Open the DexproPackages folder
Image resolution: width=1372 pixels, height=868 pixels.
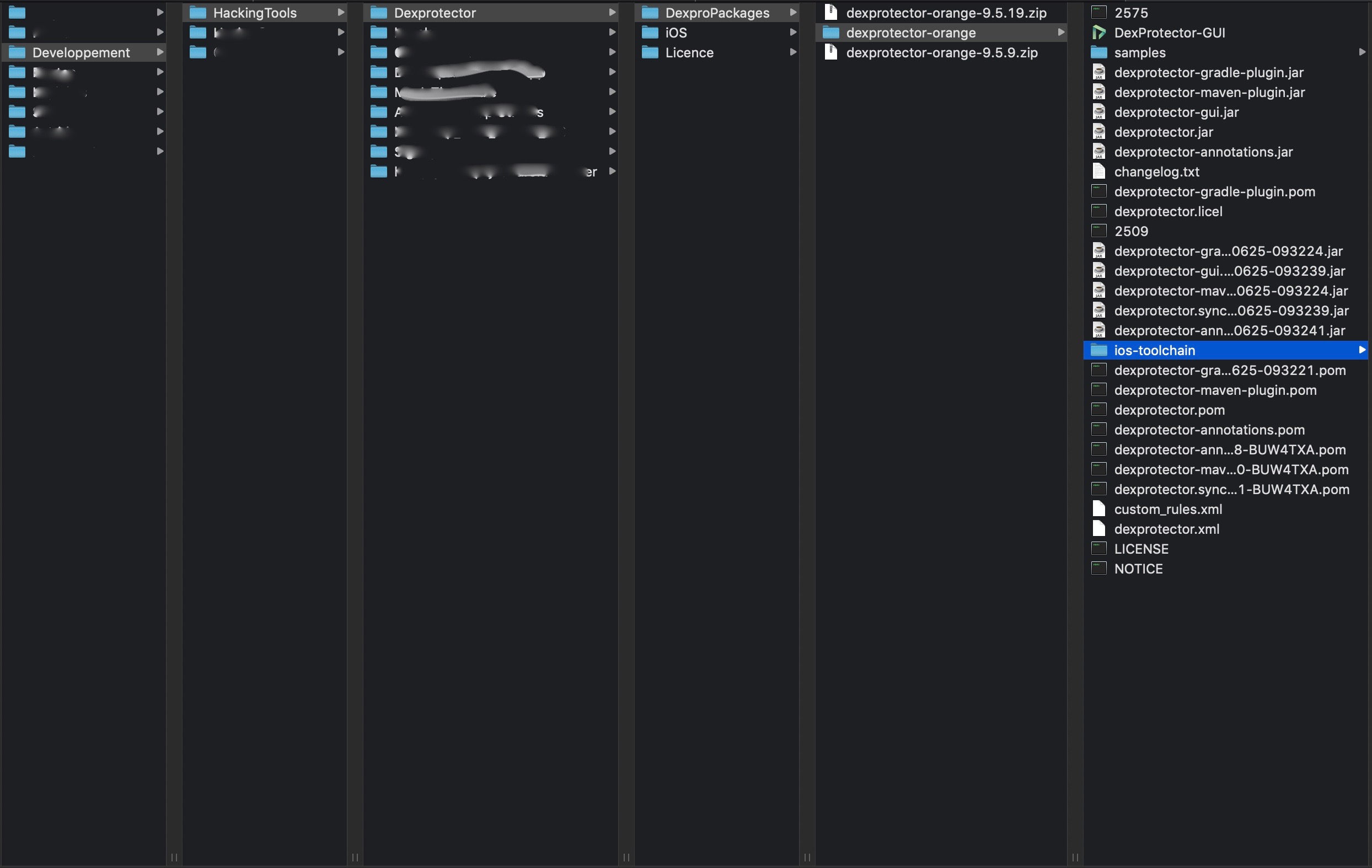click(x=717, y=13)
